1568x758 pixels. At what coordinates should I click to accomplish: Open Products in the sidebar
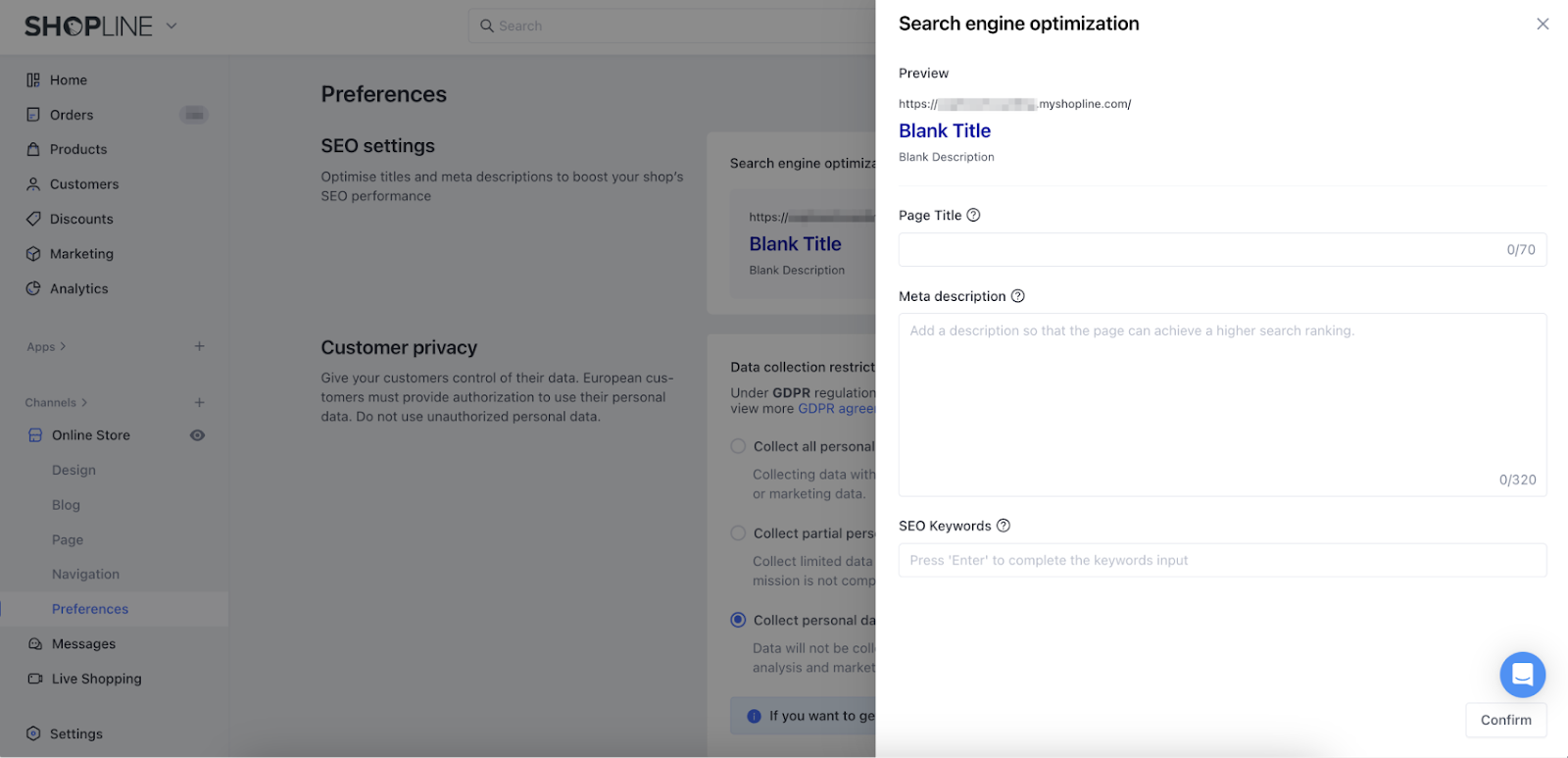coord(78,149)
